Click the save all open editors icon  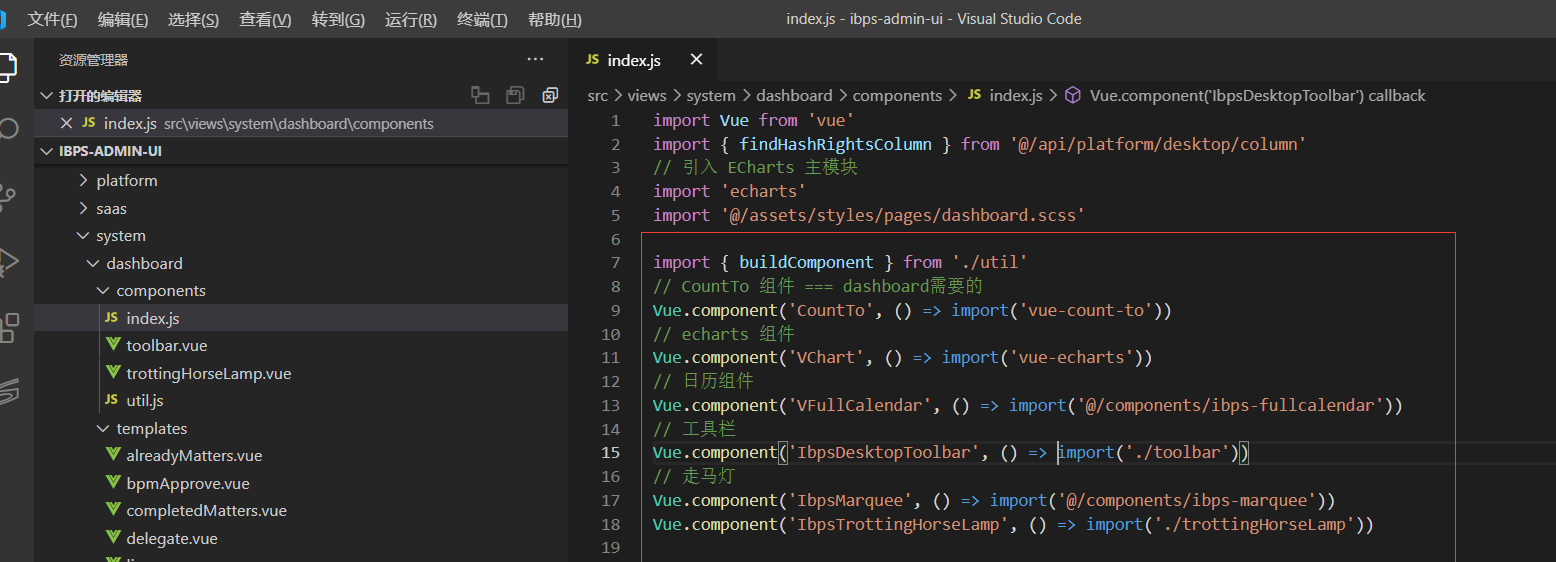[x=515, y=96]
